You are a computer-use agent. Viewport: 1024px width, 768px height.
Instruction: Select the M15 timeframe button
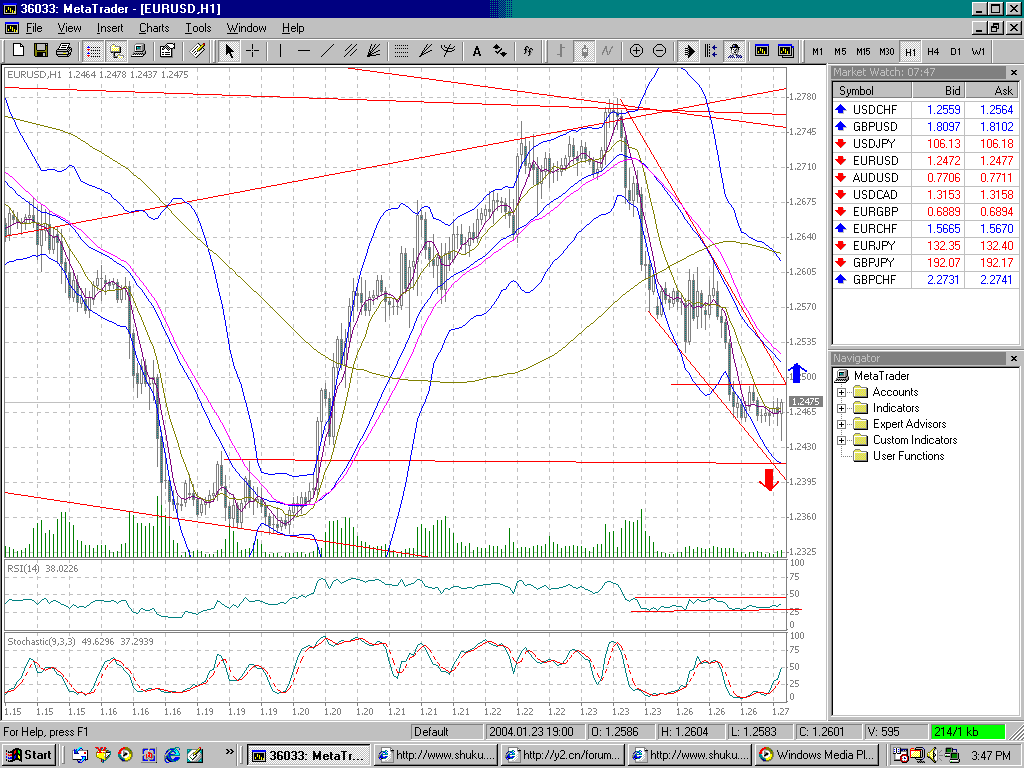863,51
